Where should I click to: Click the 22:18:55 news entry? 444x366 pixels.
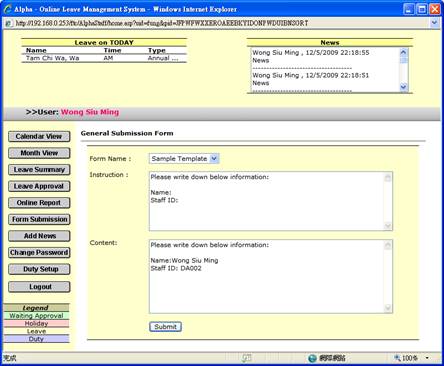tap(311, 53)
